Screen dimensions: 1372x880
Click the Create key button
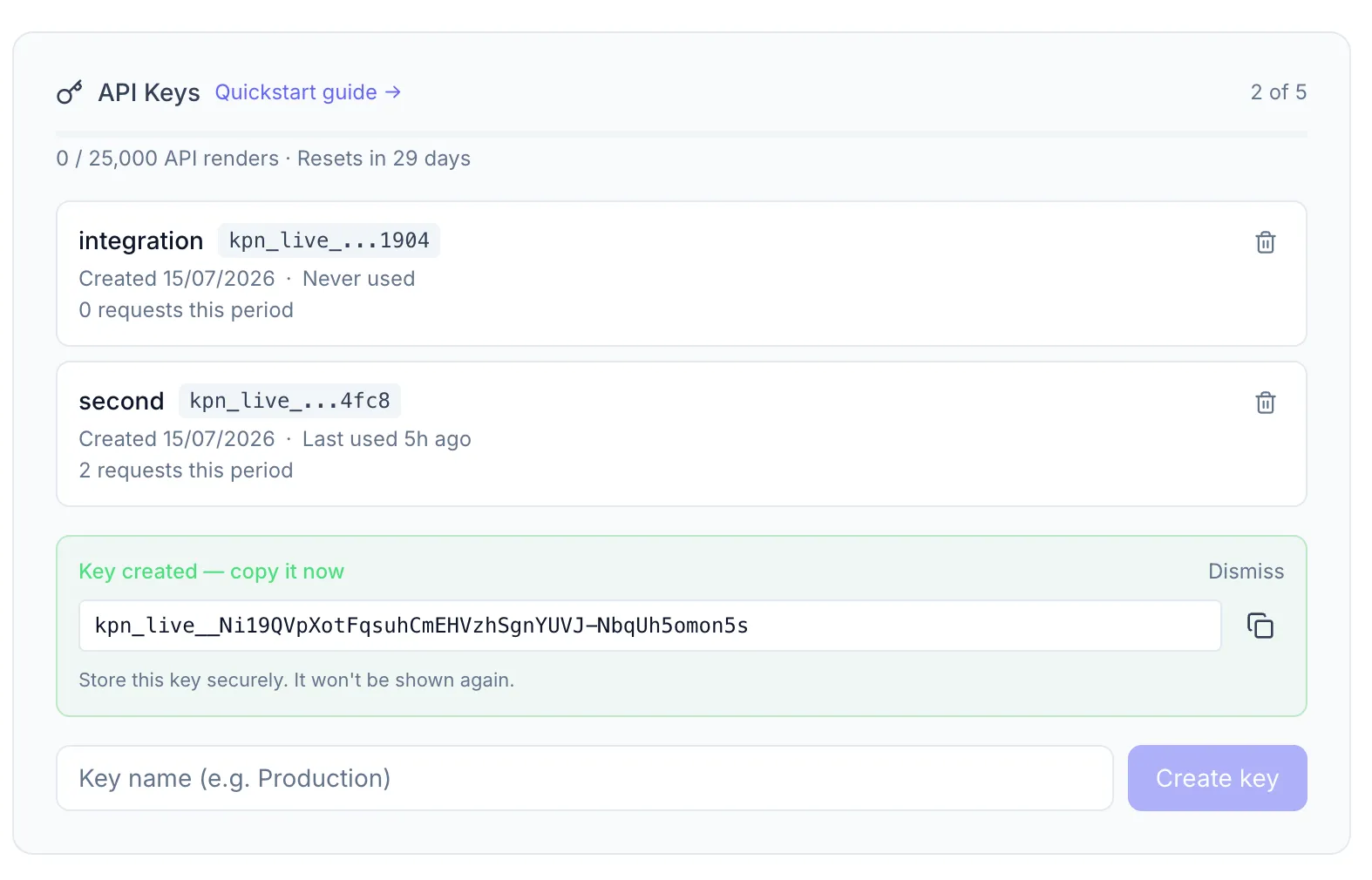[x=1217, y=778]
